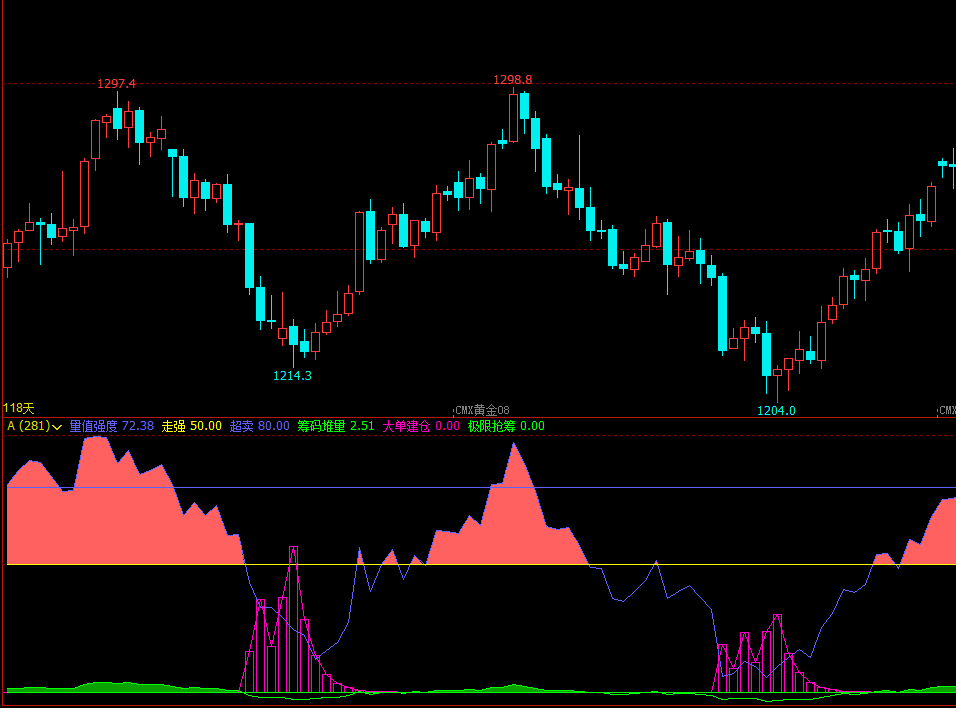Click the tallest magenta bar near 1204.0 low
The width and height of the screenshot is (956, 708).
pyautogui.click(x=777, y=654)
